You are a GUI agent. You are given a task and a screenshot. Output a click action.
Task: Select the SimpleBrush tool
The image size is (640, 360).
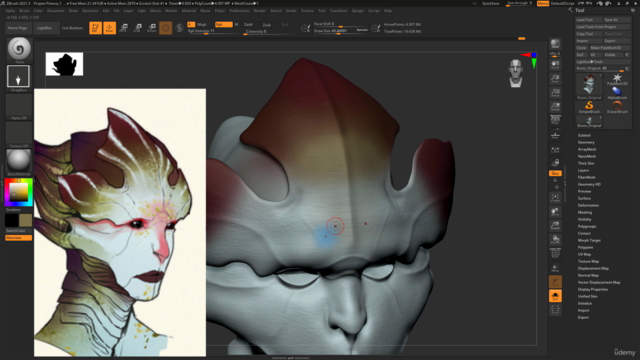point(589,107)
